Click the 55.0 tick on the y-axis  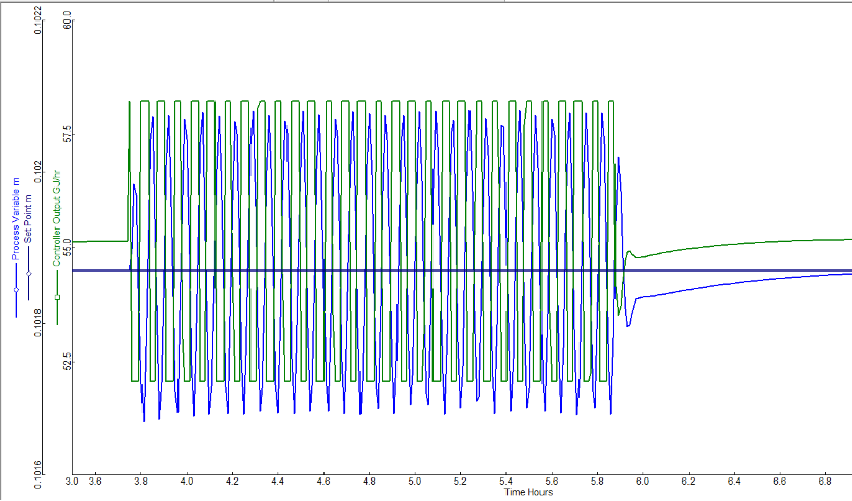[x=67, y=248]
